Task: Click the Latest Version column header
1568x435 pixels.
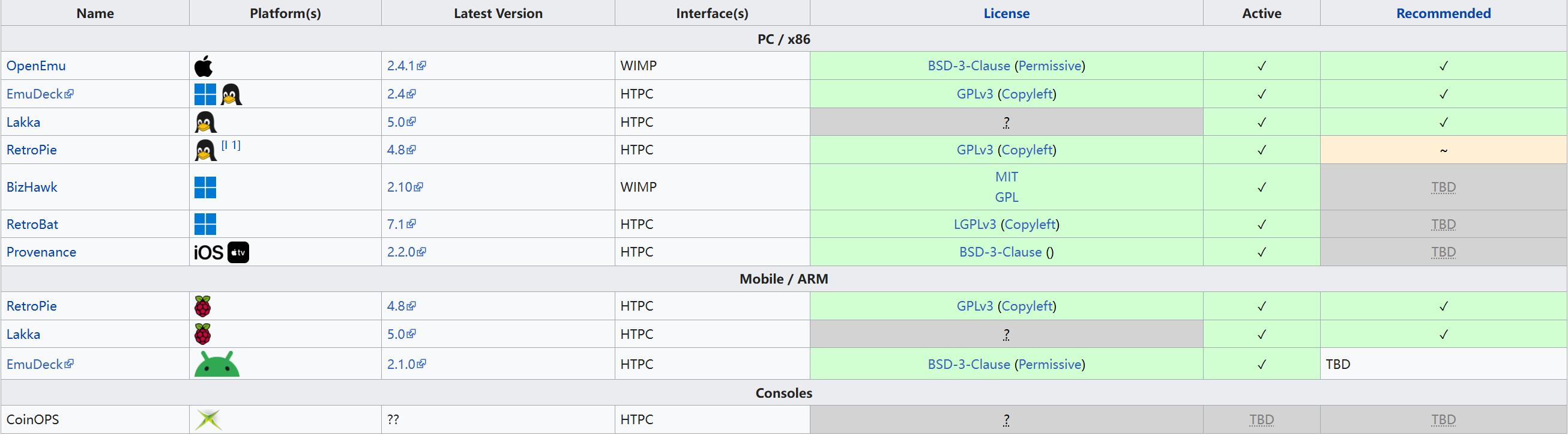Action: [x=498, y=13]
